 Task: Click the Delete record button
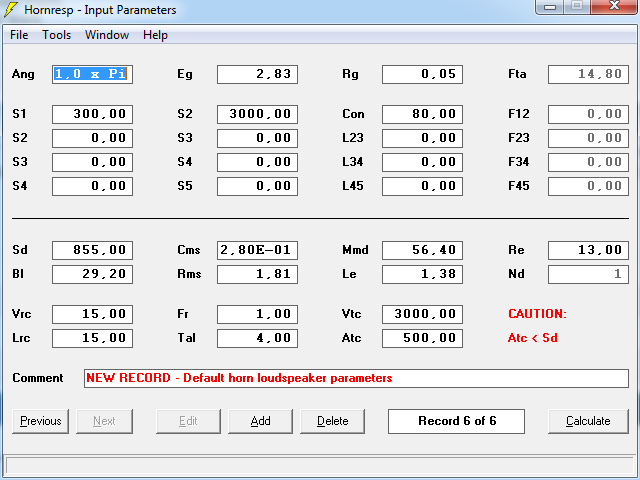[332, 421]
